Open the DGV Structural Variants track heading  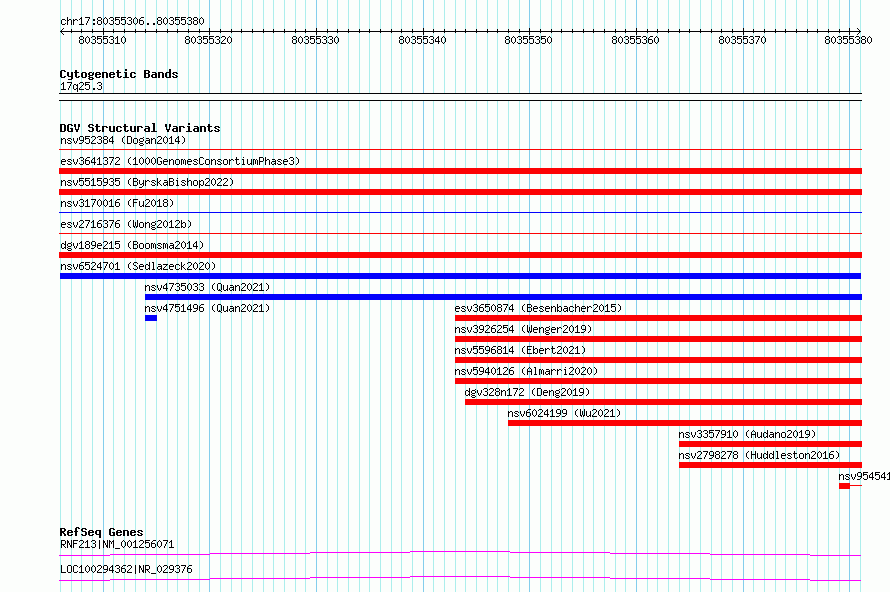click(140, 128)
